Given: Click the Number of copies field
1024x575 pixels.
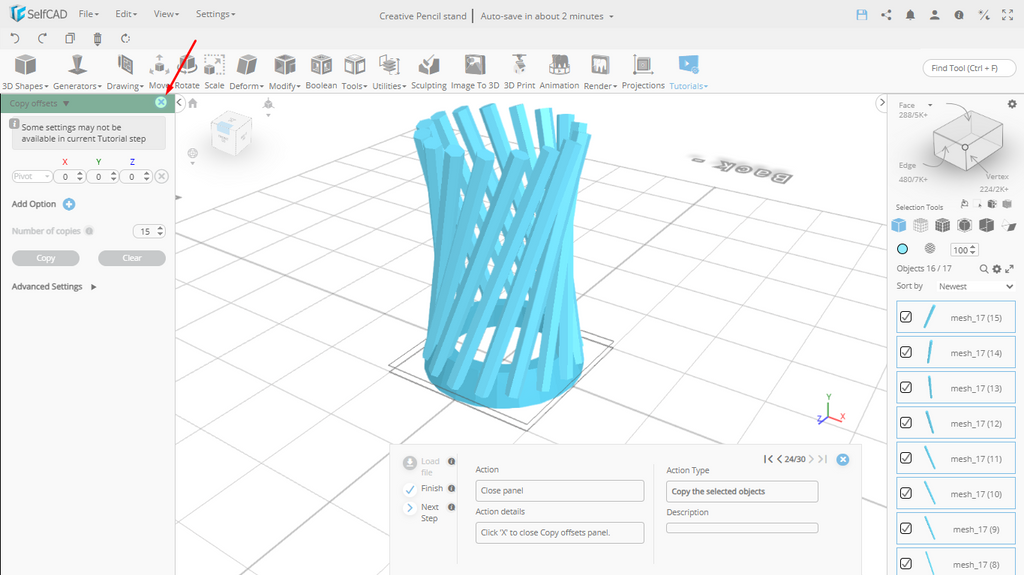Looking at the screenshot, I should pyautogui.click(x=149, y=231).
